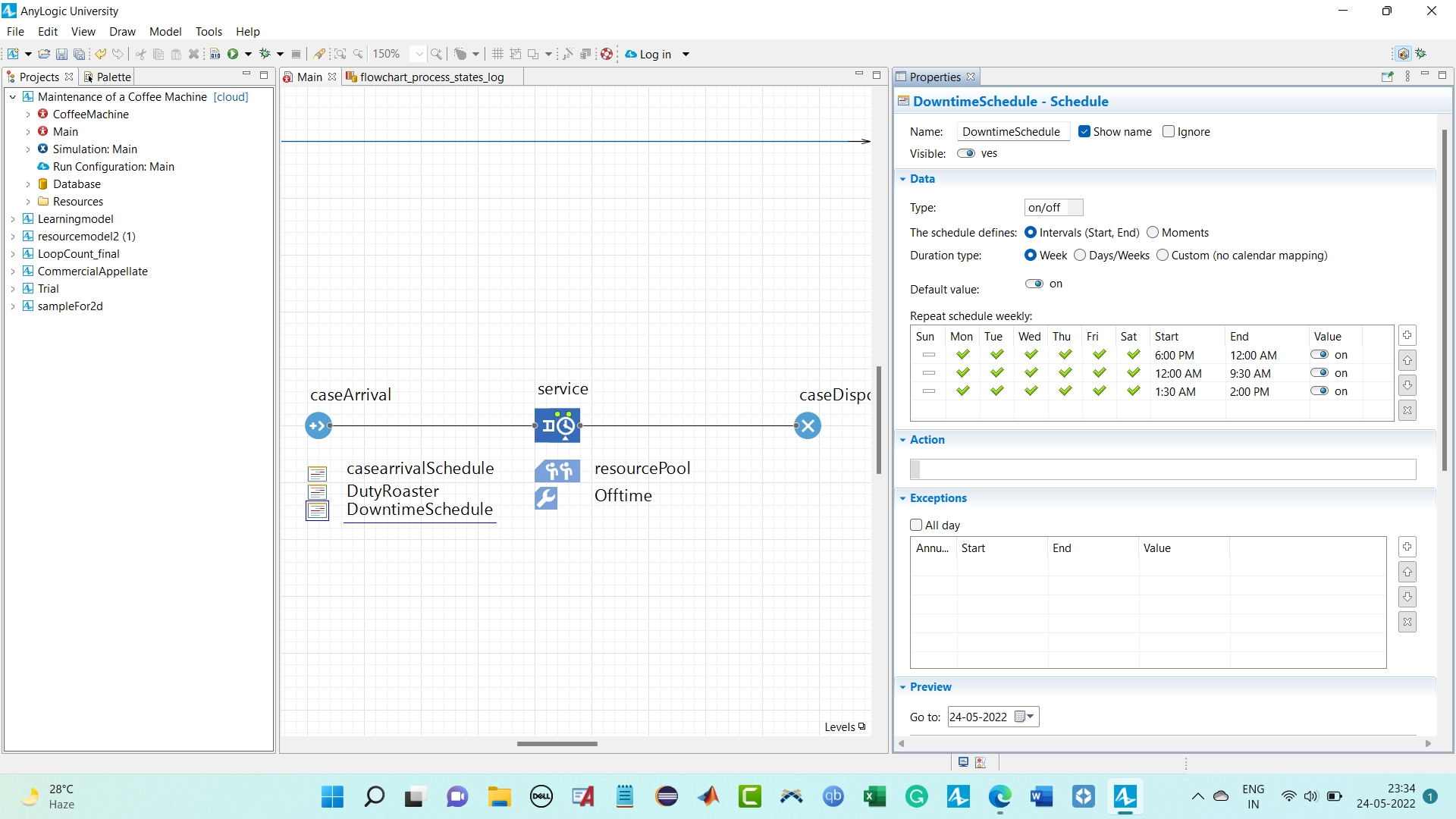1456x819 pixels.
Task: Click the Debug model bug icon
Action: click(265, 54)
